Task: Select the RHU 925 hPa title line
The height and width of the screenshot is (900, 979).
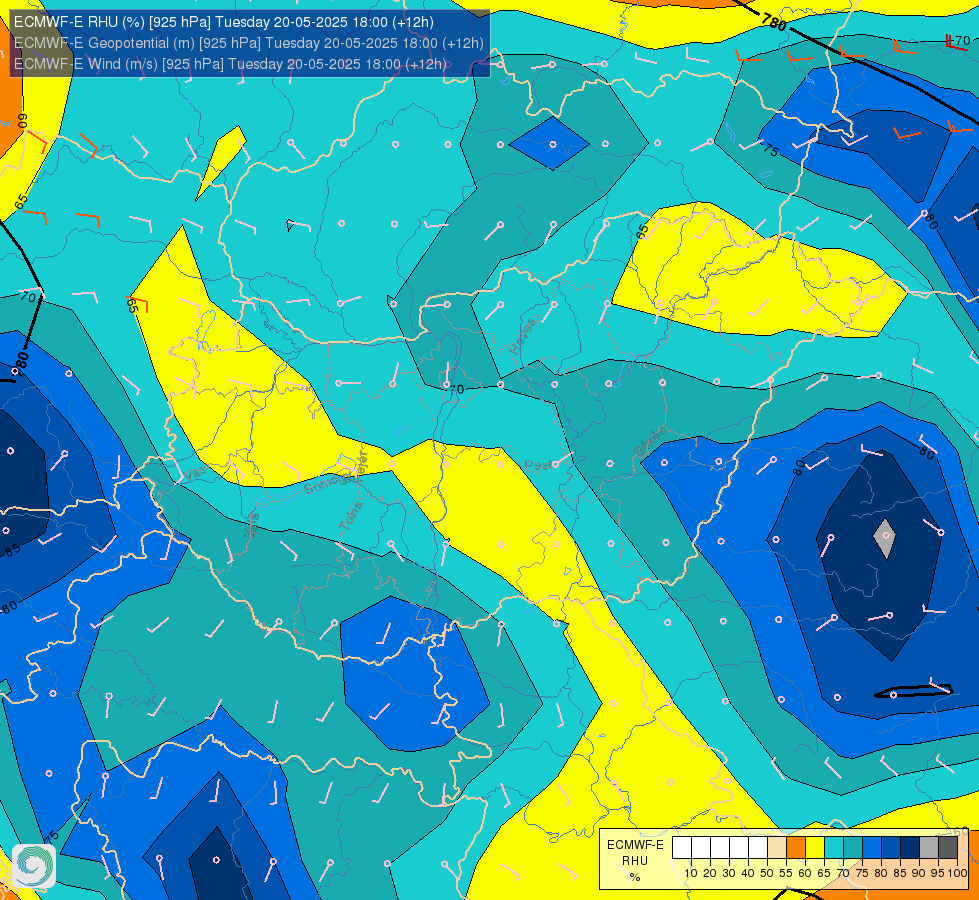Action: click(224, 22)
